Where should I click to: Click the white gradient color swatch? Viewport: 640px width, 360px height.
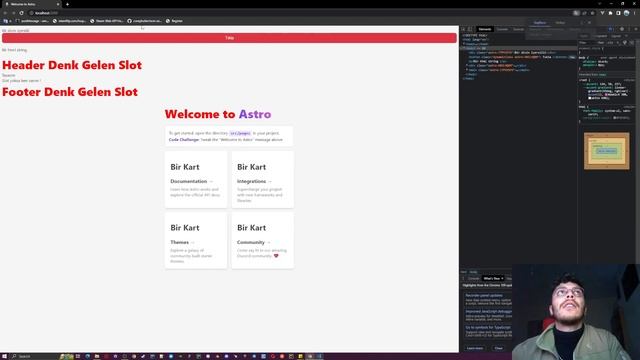(589, 98)
